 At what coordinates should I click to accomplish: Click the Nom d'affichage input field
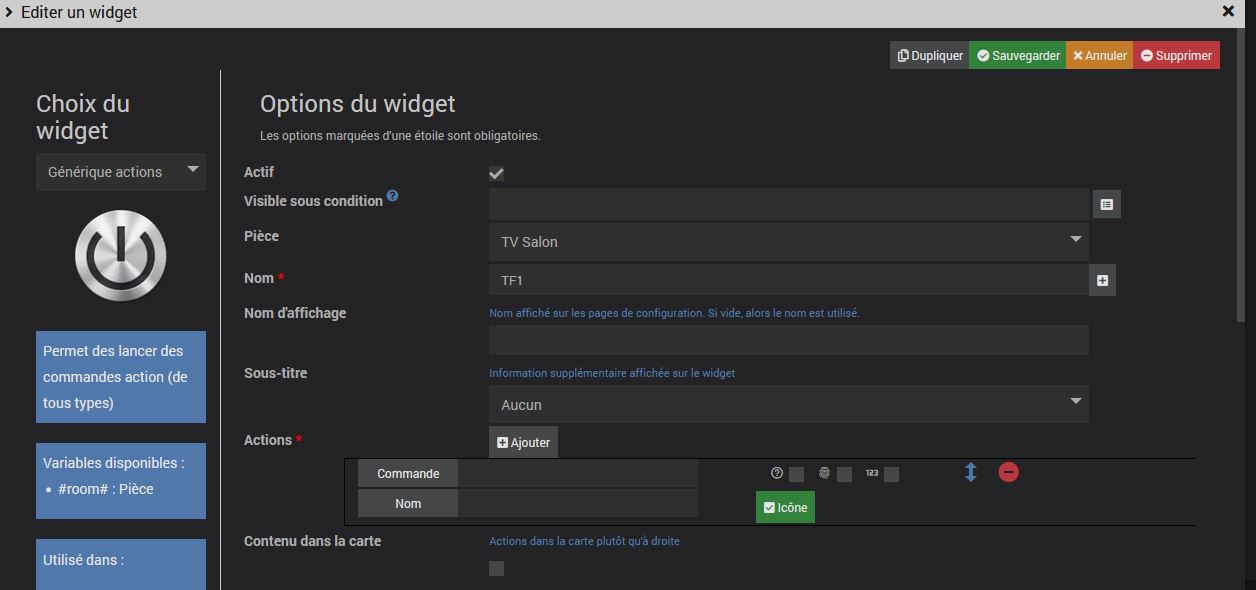coord(788,341)
